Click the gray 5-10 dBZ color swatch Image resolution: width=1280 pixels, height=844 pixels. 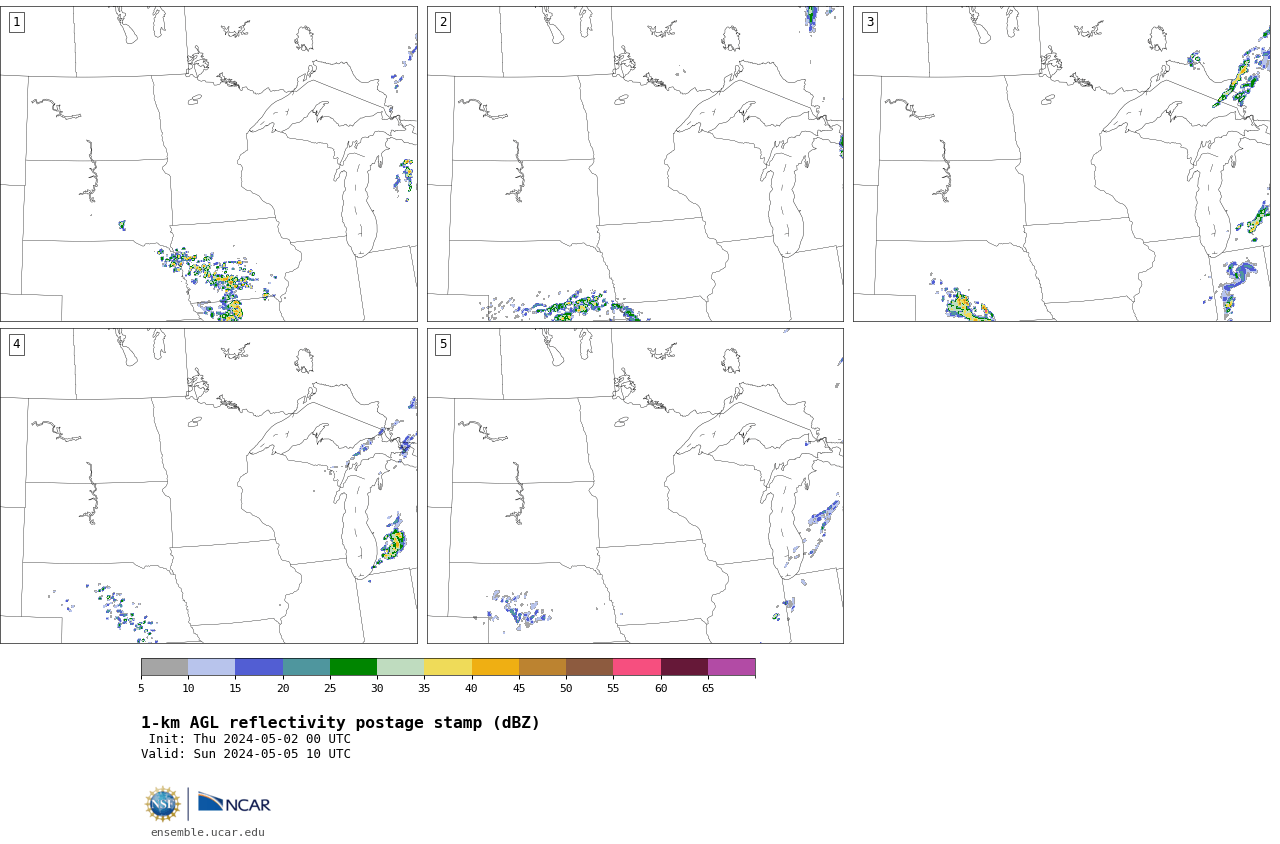[164, 667]
